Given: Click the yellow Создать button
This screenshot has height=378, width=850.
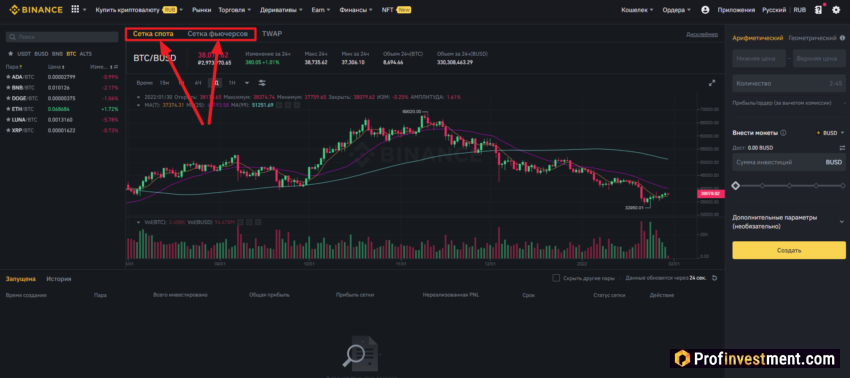Looking at the screenshot, I should [x=789, y=251].
